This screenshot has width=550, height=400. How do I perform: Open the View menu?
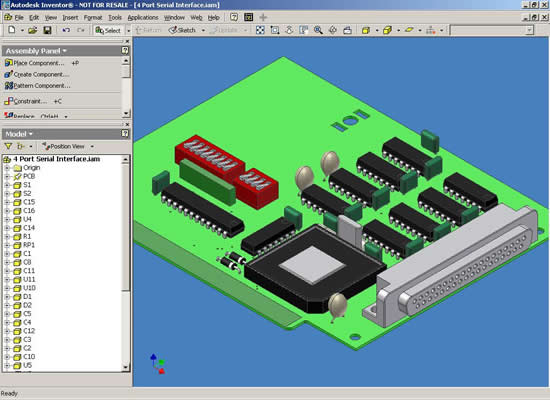(x=51, y=17)
